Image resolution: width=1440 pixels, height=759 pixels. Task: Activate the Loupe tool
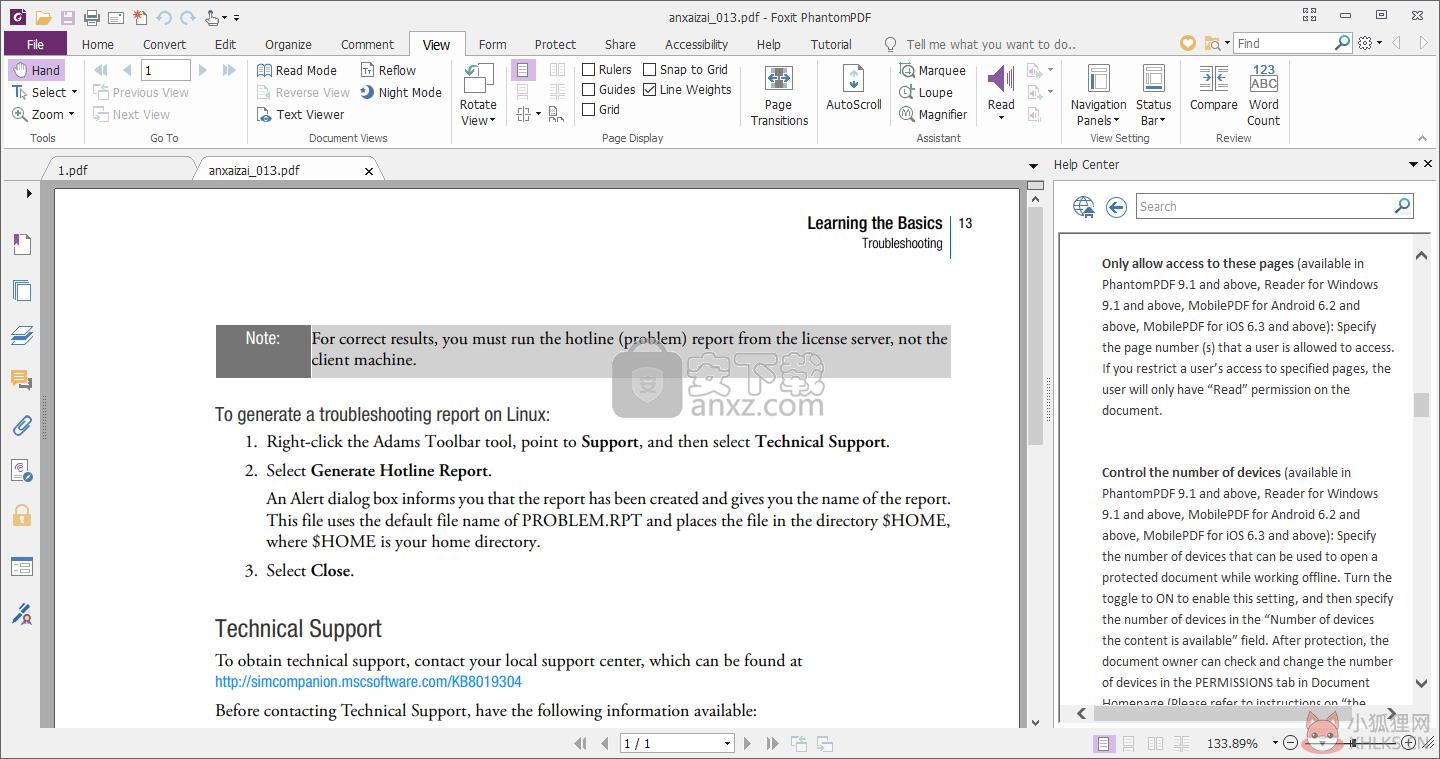tap(926, 92)
